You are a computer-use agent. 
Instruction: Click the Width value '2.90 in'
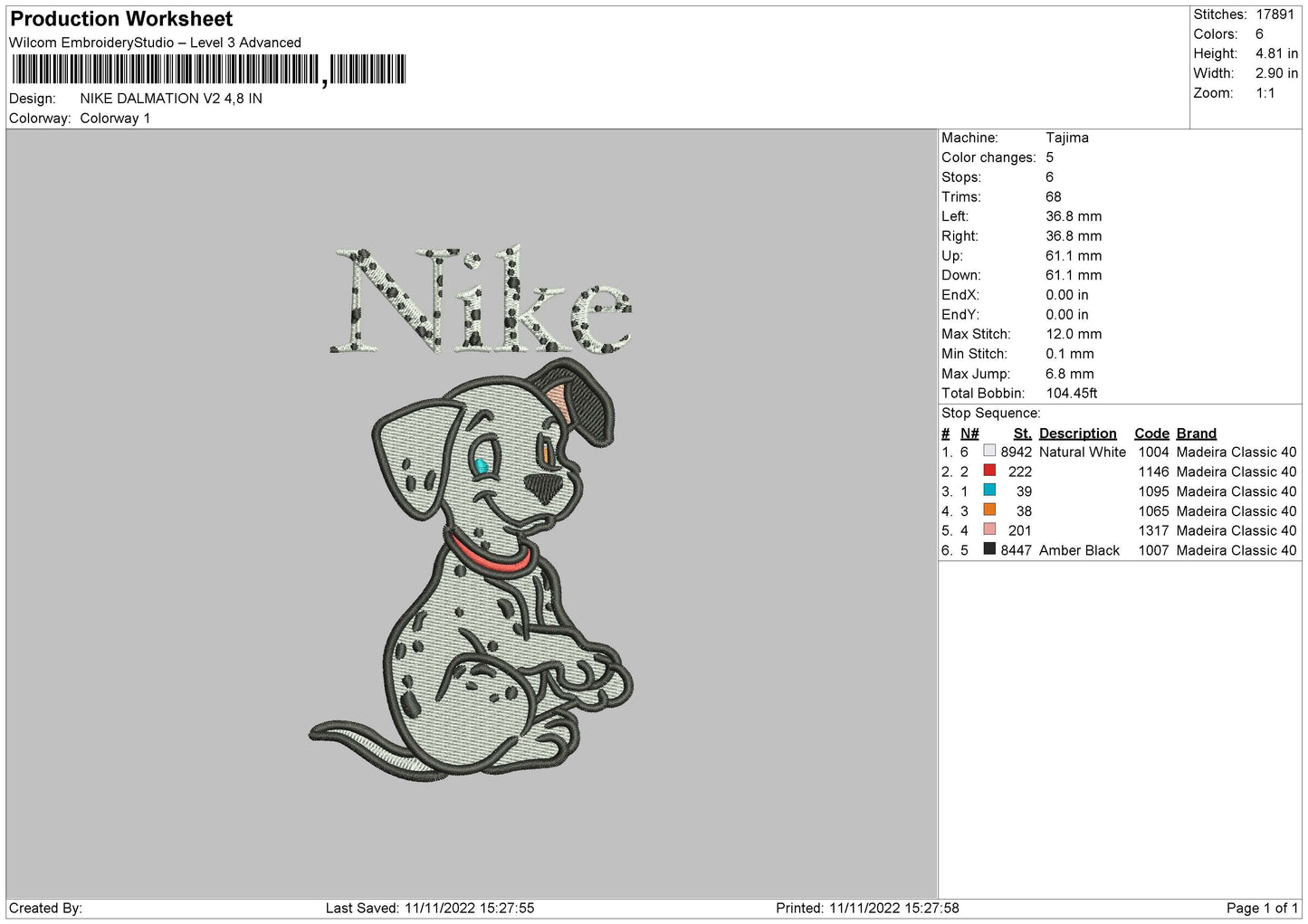[x=1276, y=73]
